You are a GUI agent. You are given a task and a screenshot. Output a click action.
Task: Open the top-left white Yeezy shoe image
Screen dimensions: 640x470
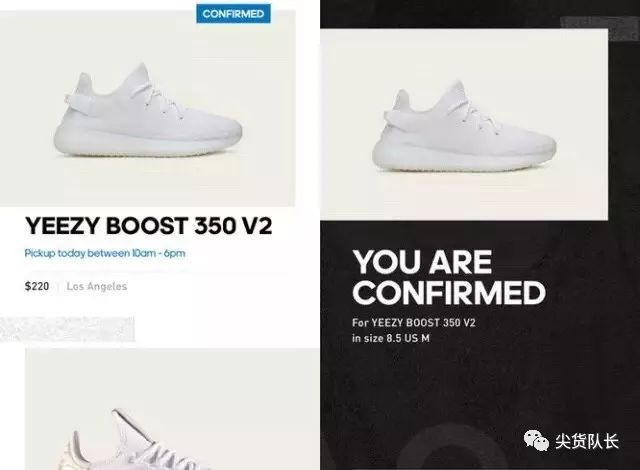point(147,108)
